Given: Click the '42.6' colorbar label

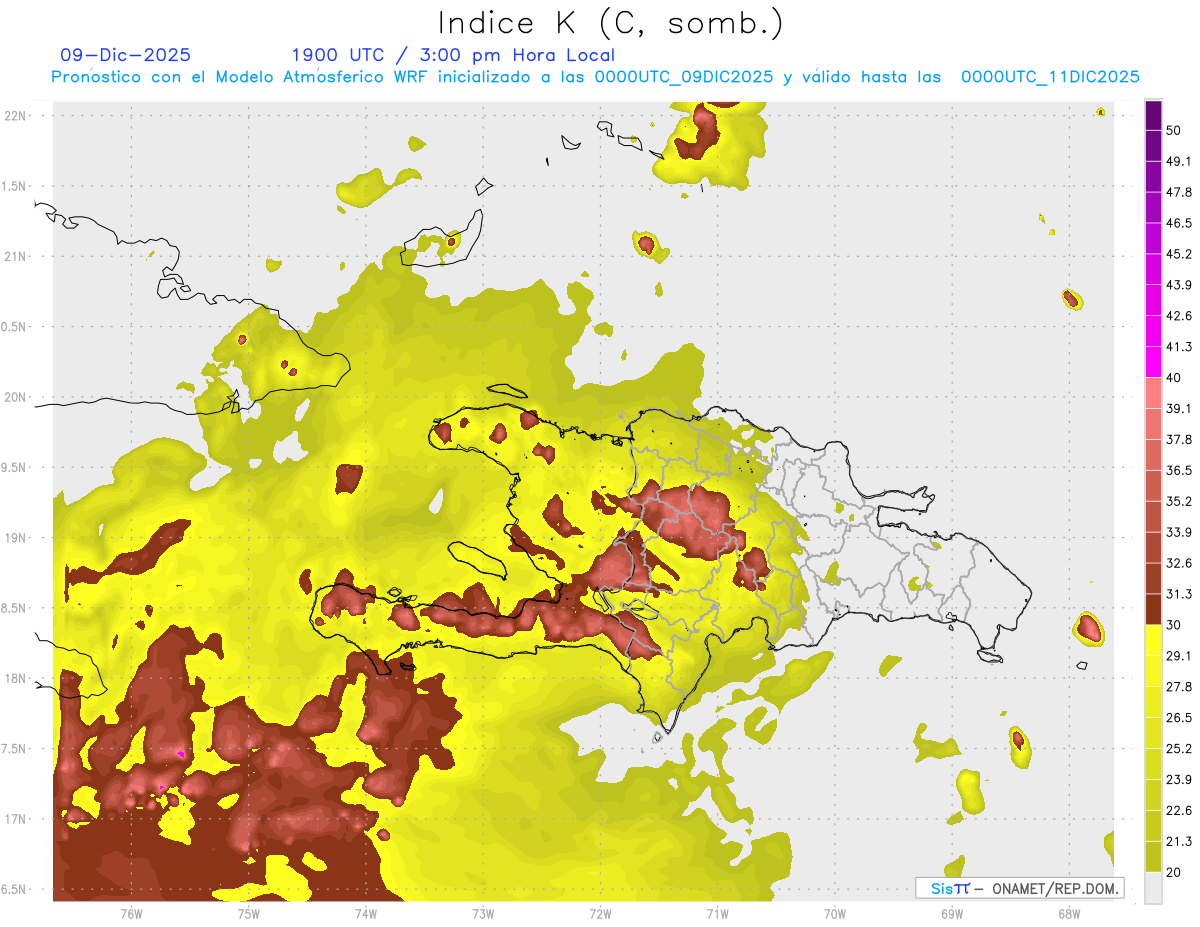Looking at the screenshot, I should [1179, 316].
